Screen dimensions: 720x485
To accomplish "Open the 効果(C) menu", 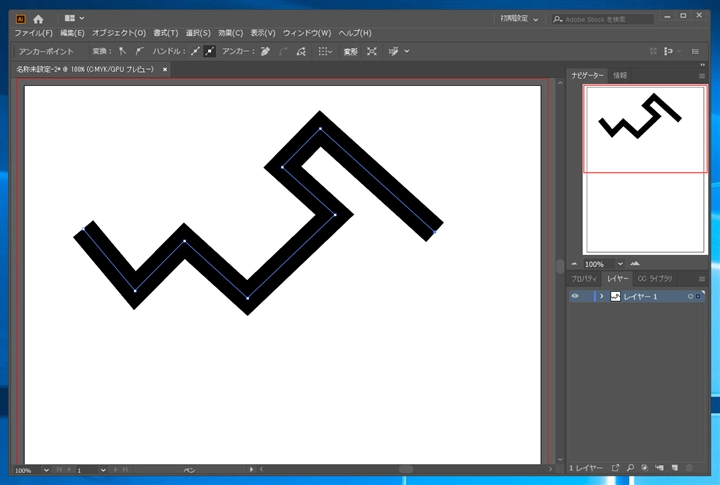I will (231, 33).
